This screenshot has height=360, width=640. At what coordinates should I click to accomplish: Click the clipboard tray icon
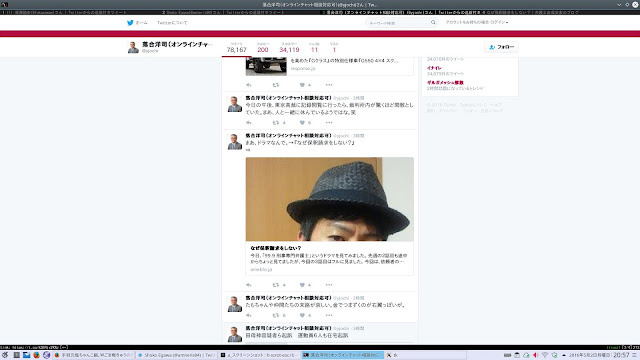517,355
